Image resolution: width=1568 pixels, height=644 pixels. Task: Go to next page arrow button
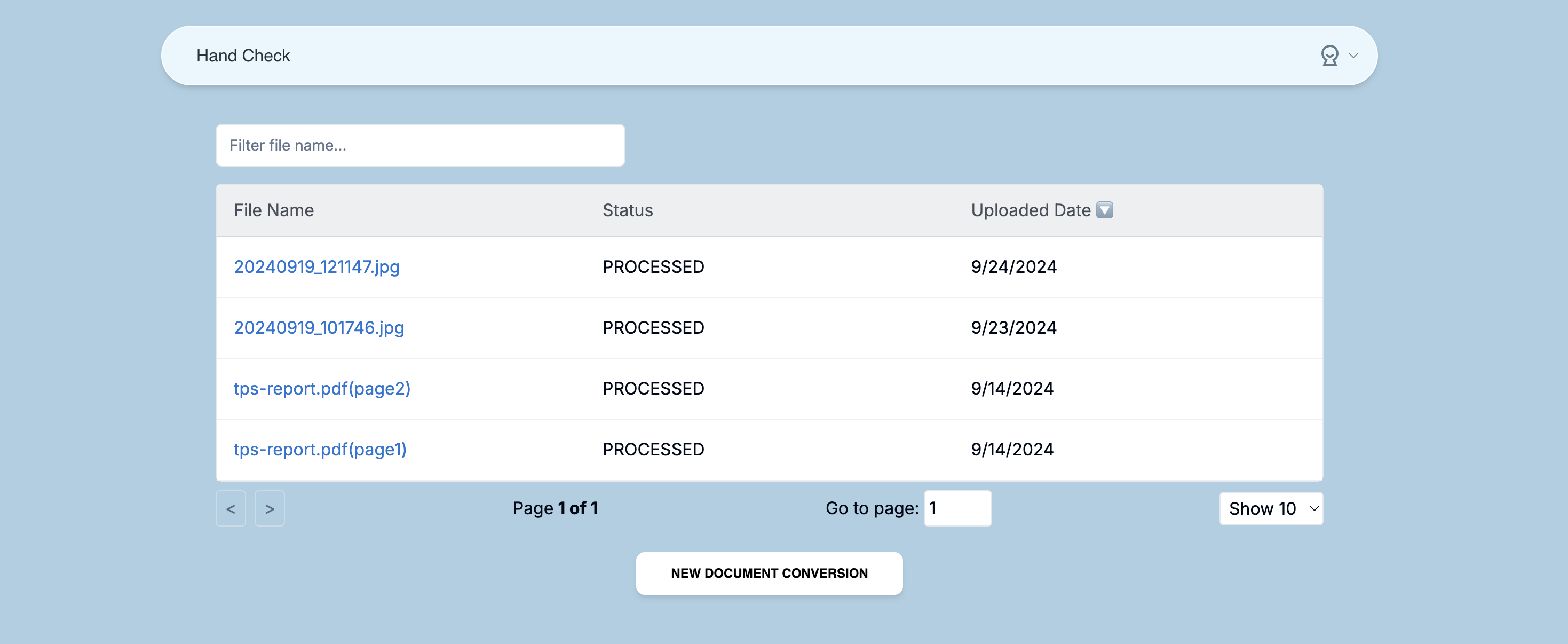(x=270, y=508)
